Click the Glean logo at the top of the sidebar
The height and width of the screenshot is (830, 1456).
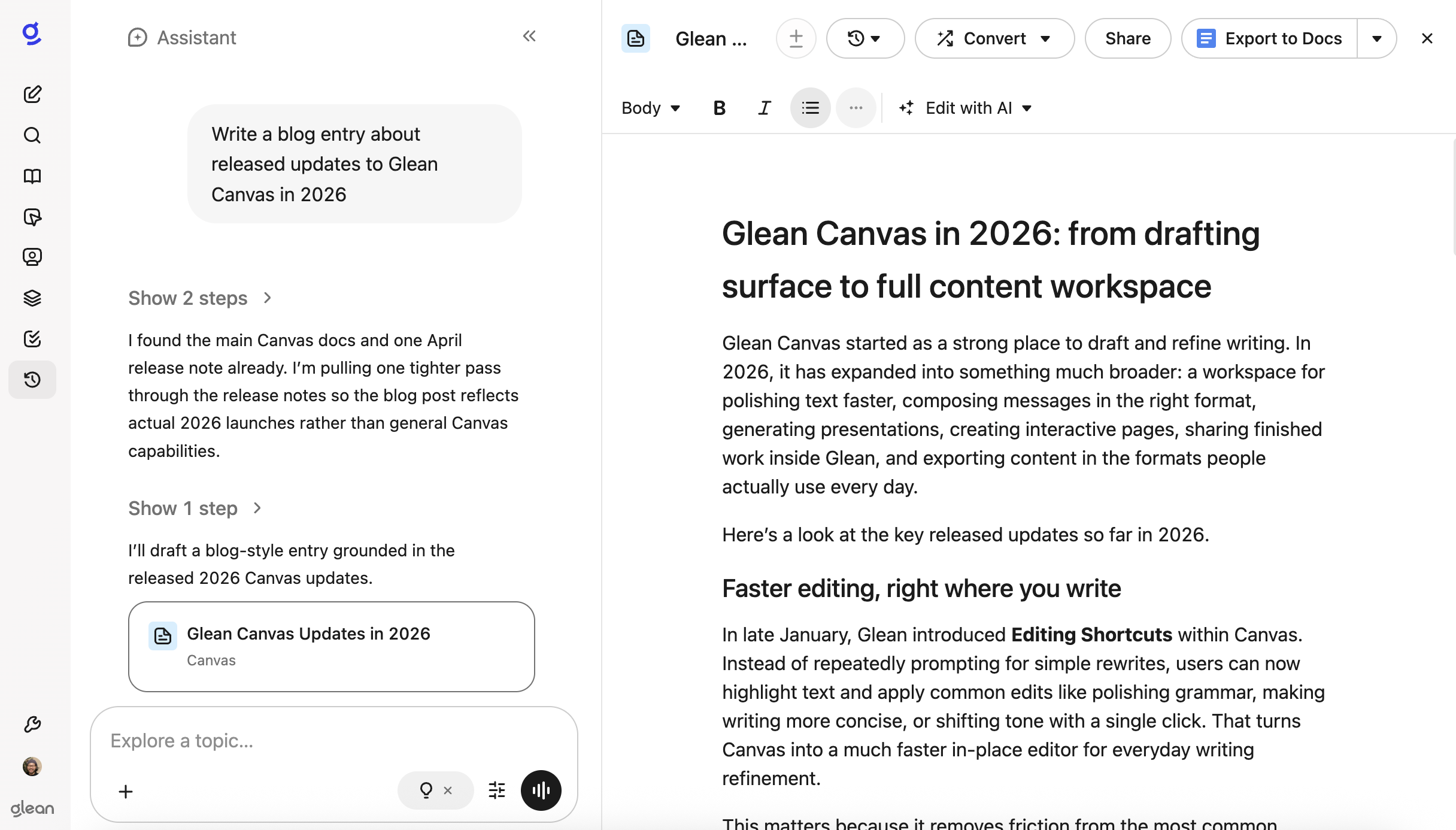click(x=32, y=34)
